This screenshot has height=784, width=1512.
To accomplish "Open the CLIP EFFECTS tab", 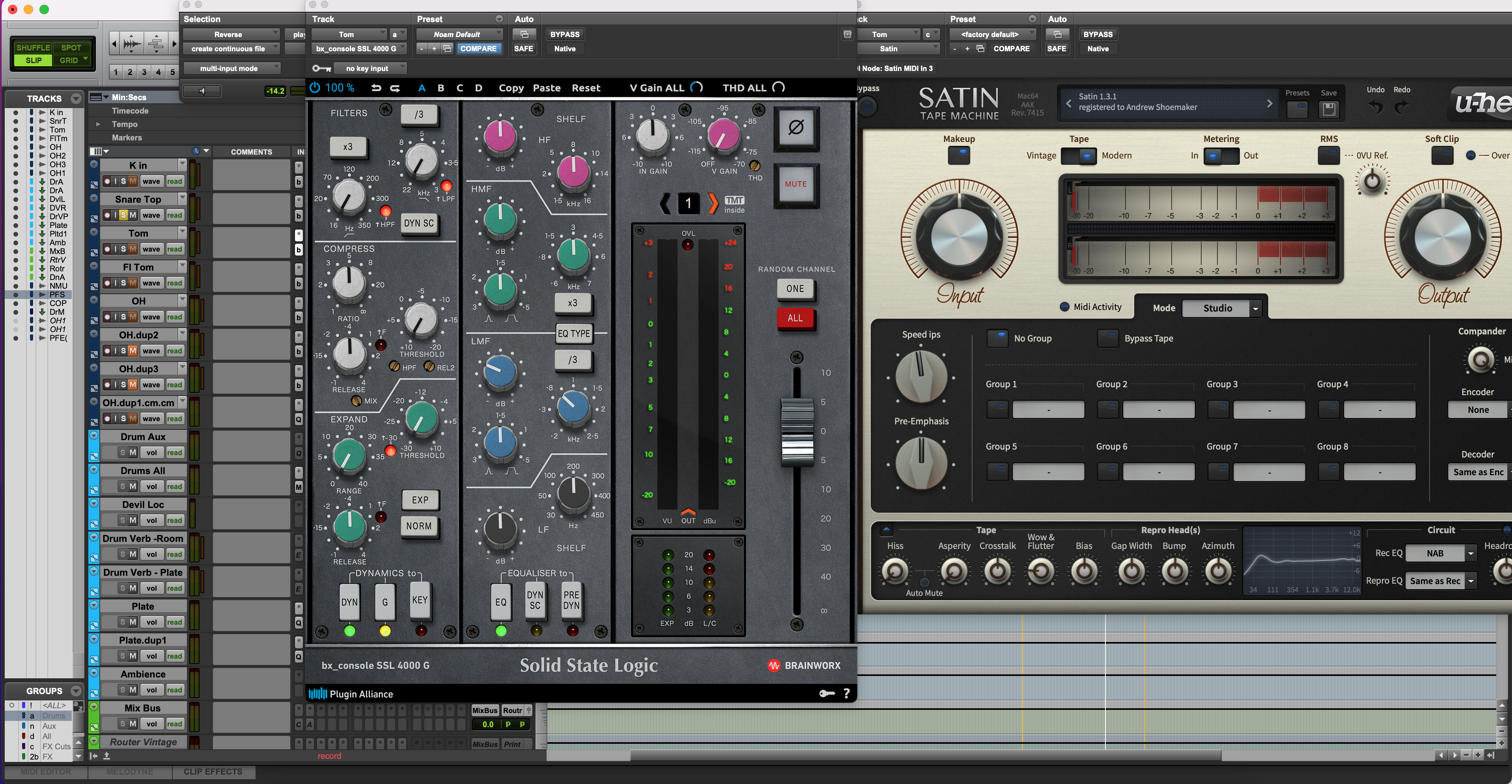I will coord(213,772).
